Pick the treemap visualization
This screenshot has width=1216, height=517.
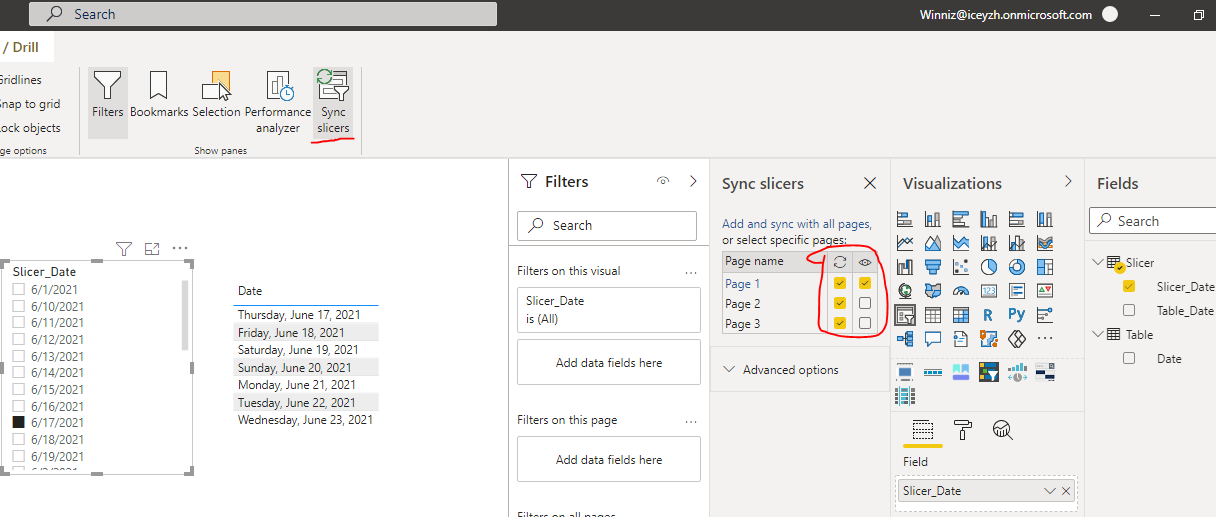pyautogui.click(x=1045, y=267)
